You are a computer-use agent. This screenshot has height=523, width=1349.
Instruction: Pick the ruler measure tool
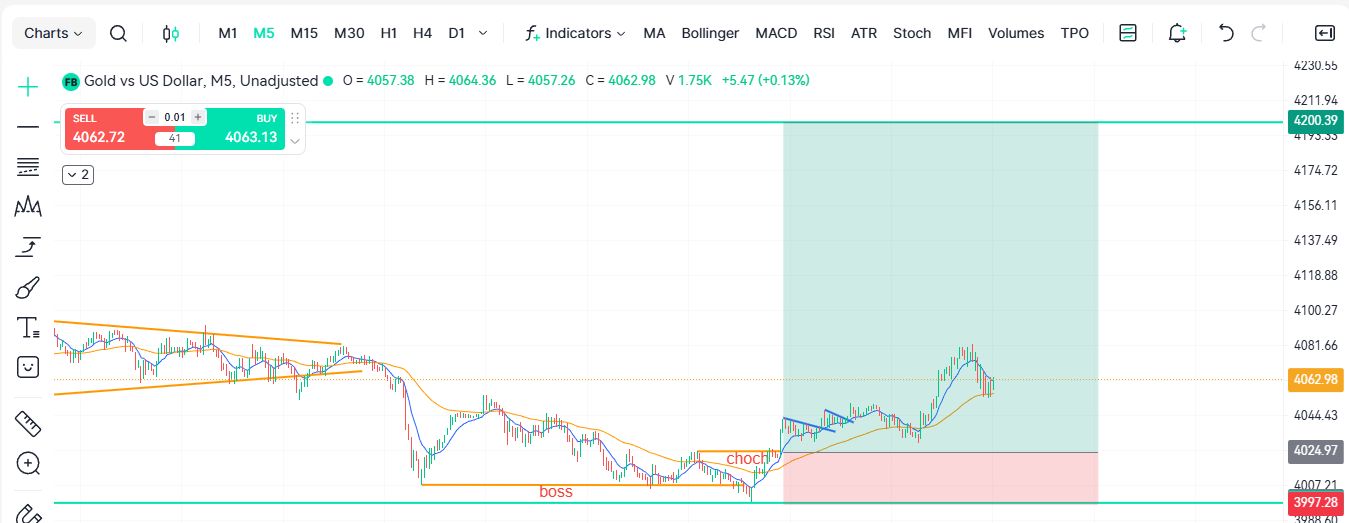tap(28, 424)
